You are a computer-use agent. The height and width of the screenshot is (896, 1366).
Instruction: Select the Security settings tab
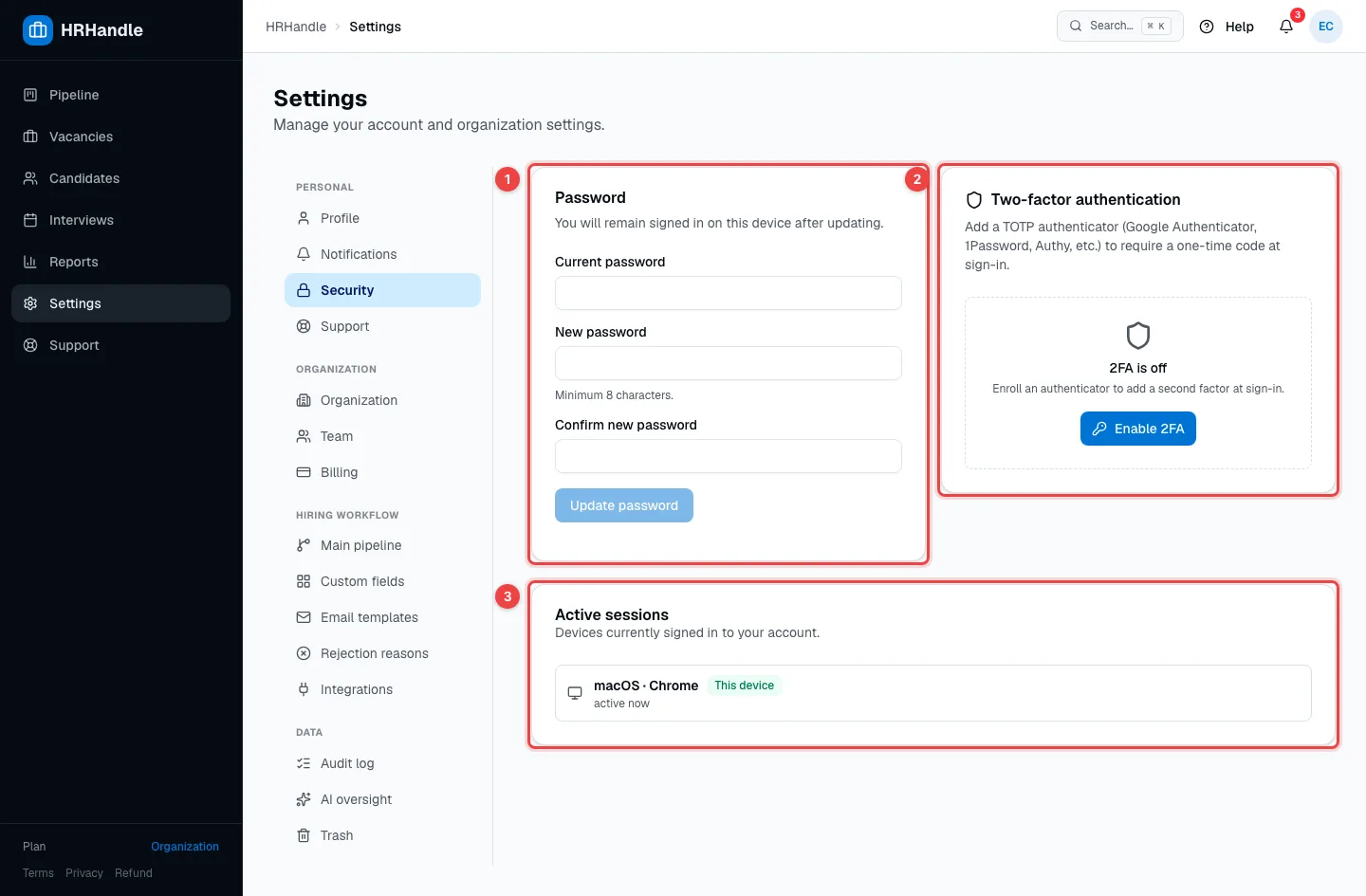click(x=382, y=290)
